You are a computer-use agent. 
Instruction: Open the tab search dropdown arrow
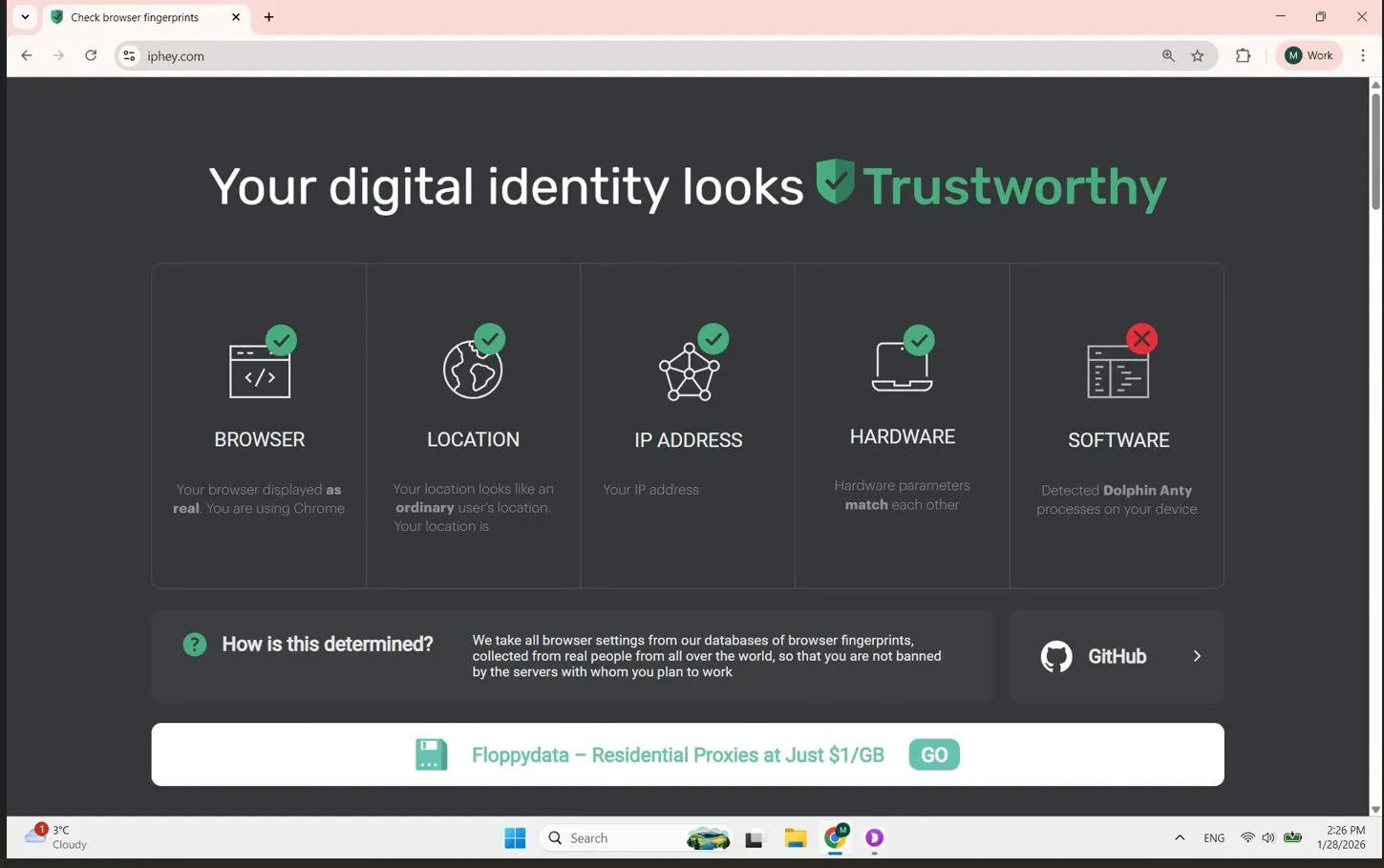(x=26, y=17)
